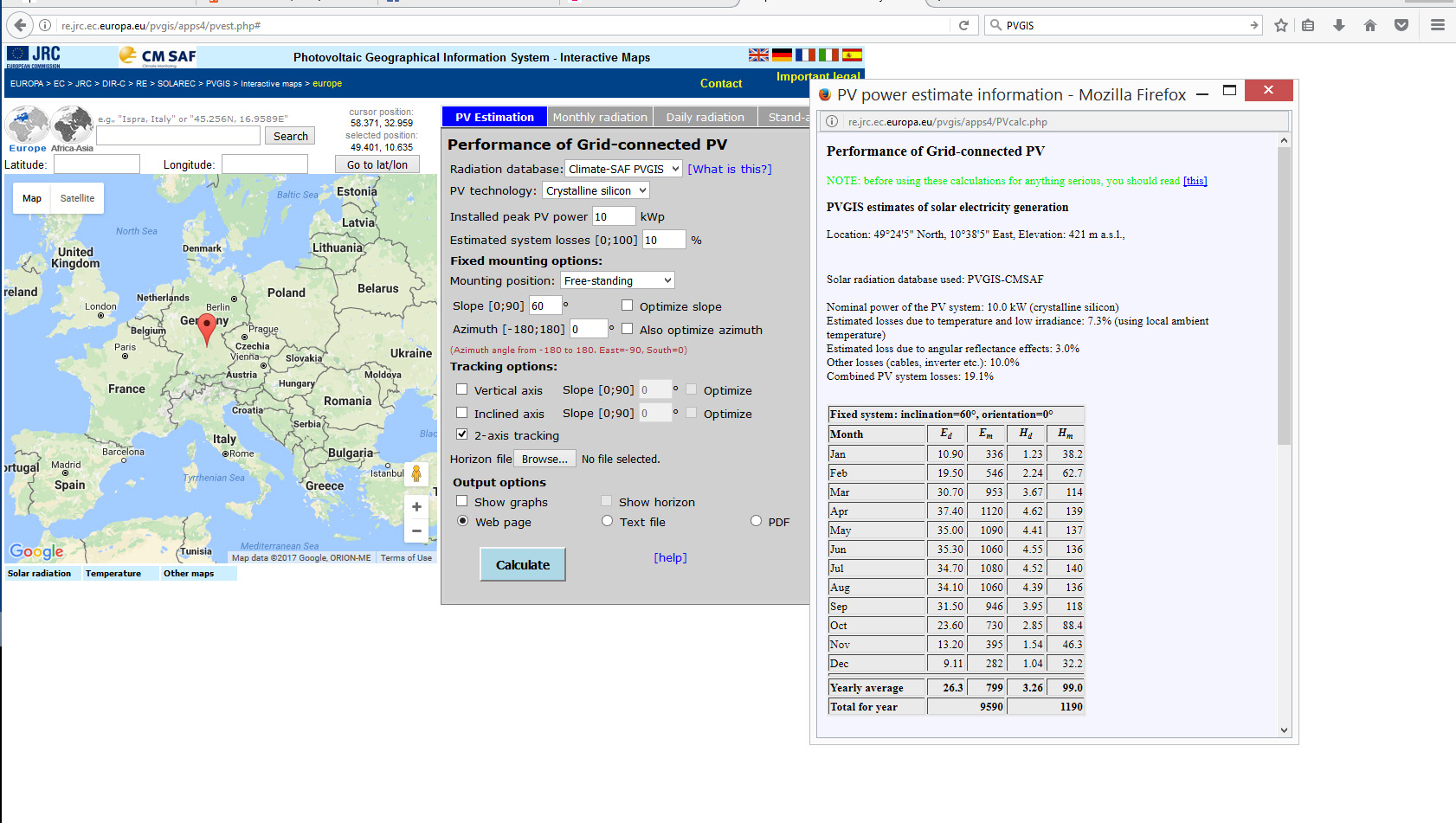The width and height of the screenshot is (1456, 823).
Task: Click the 'What is this?' link
Action: tap(729, 169)
